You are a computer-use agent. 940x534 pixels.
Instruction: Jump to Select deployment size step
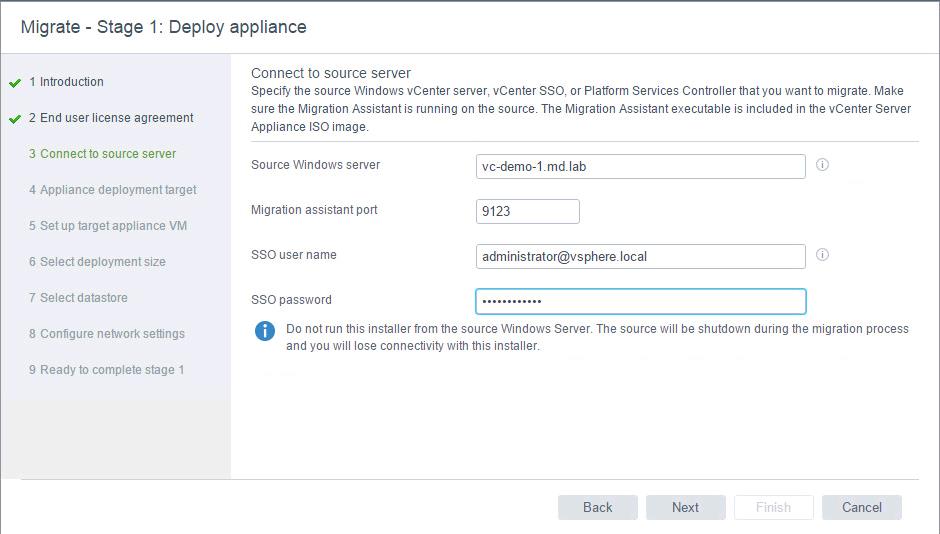coord(97,261)
